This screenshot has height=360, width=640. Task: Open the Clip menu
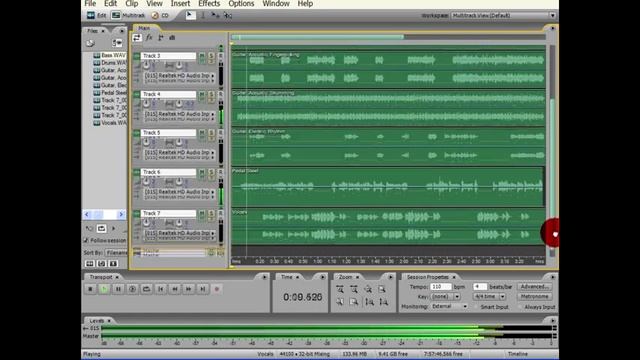131,4
